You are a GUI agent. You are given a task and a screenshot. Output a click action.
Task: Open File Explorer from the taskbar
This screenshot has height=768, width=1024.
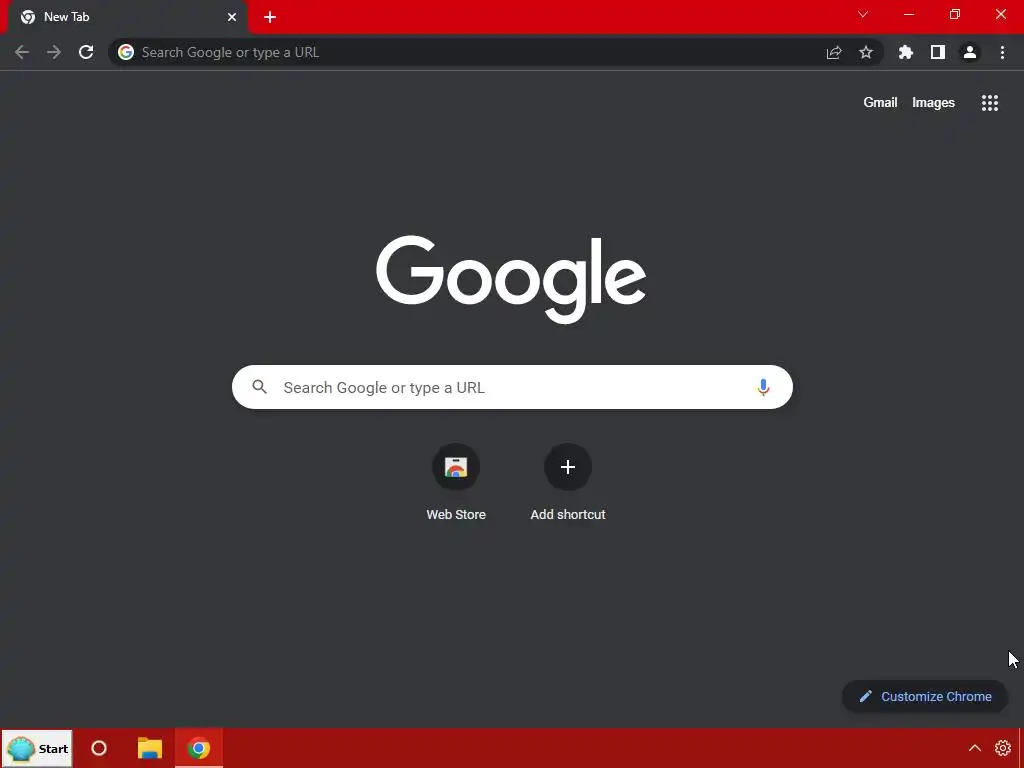[150, 748]
